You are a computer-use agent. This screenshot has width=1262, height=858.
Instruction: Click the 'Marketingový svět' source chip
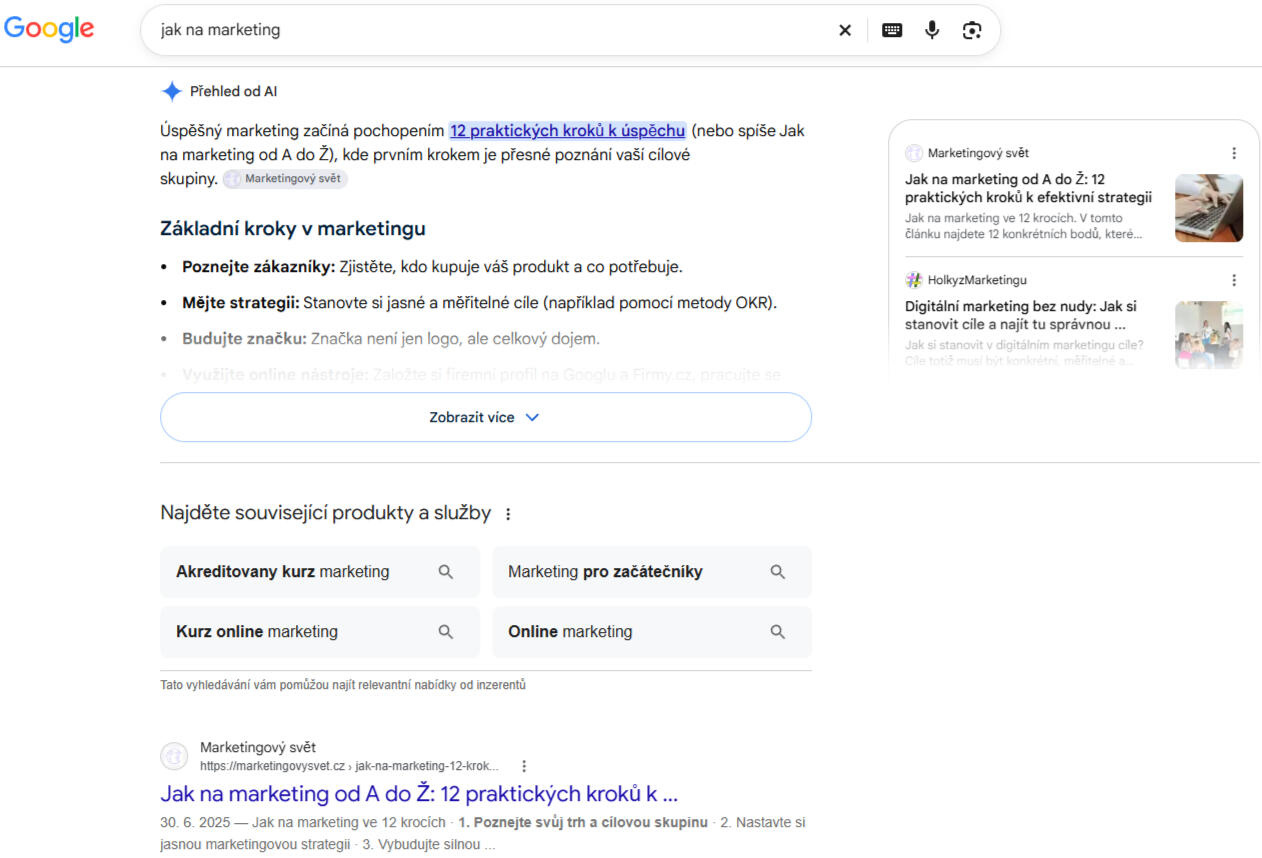pyautogui.click(x=285, y=179)
